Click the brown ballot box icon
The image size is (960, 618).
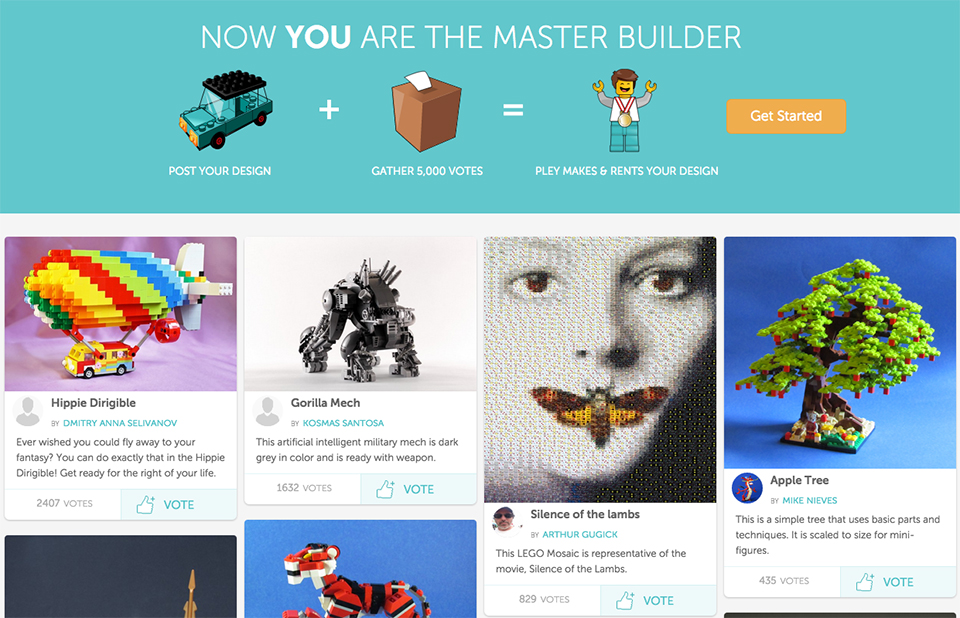(426, 111)
